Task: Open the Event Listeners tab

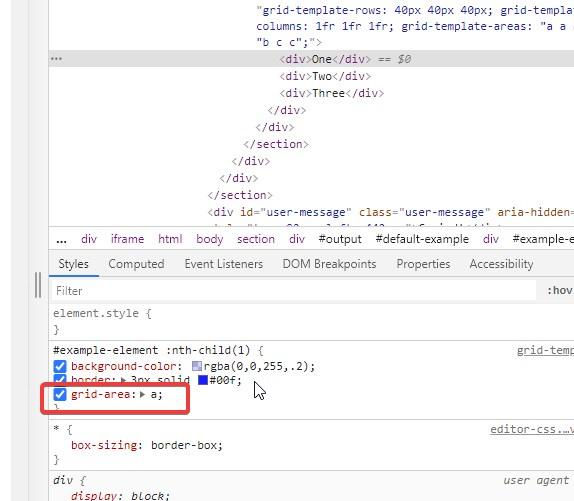Action: [224, 264]
